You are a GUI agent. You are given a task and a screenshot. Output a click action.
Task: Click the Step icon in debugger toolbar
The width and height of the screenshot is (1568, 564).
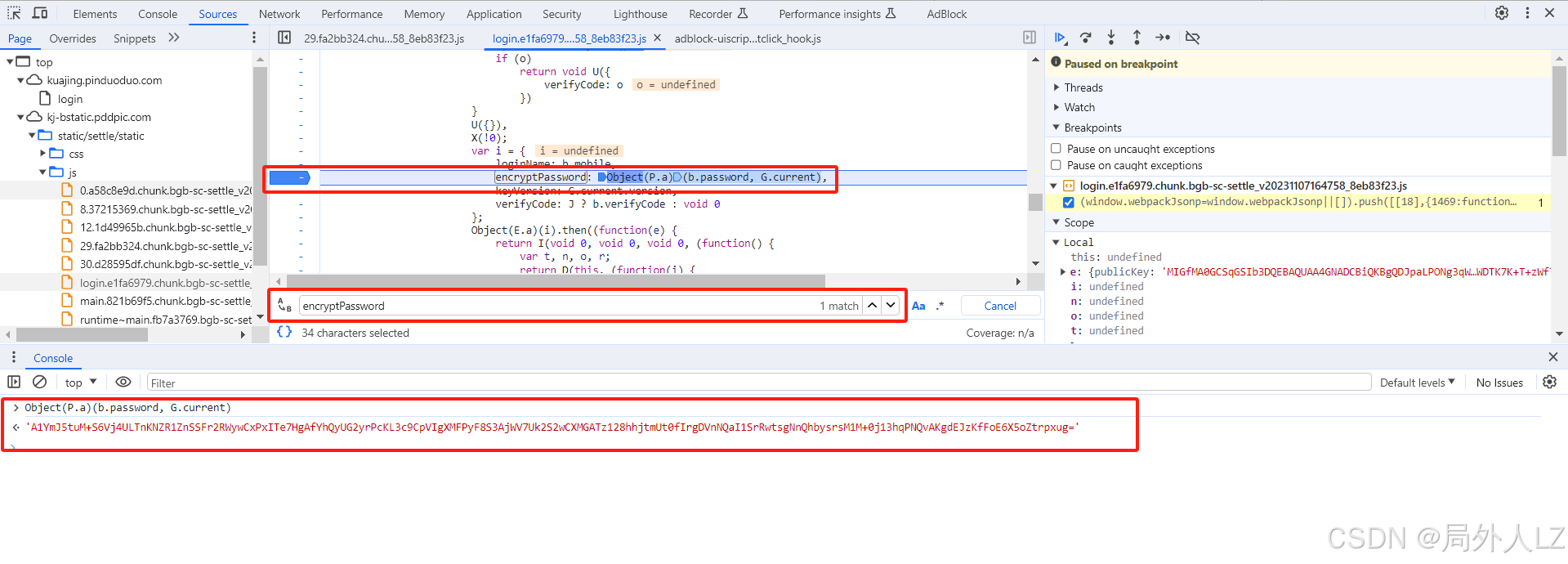pos(1163,38)
